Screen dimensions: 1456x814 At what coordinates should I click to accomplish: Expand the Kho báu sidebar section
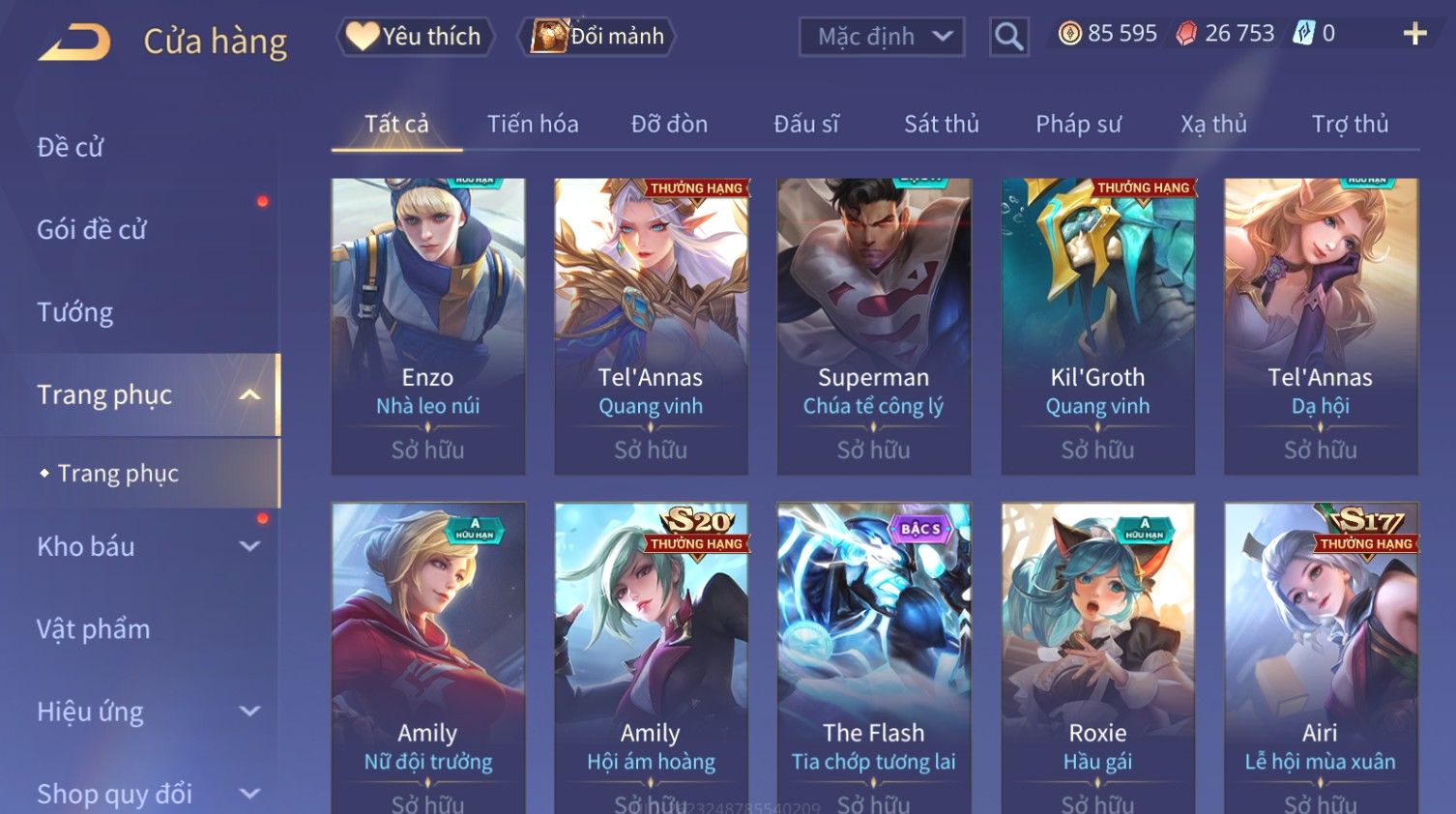tap(249, 546)
